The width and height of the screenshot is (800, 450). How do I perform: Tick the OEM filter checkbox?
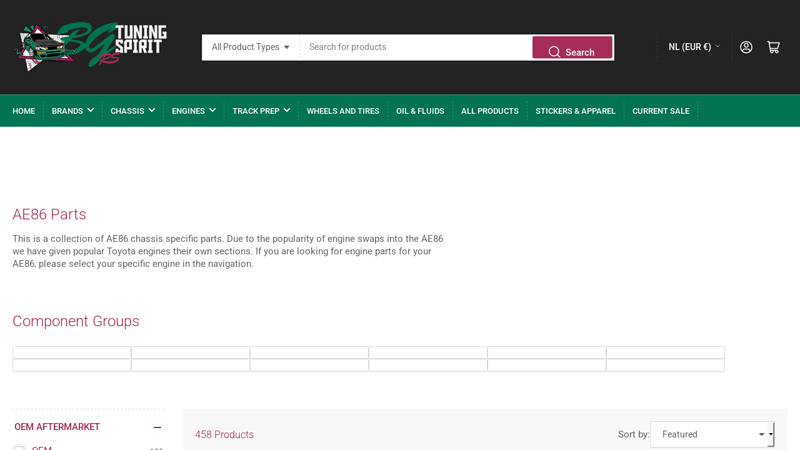[19, 448]
